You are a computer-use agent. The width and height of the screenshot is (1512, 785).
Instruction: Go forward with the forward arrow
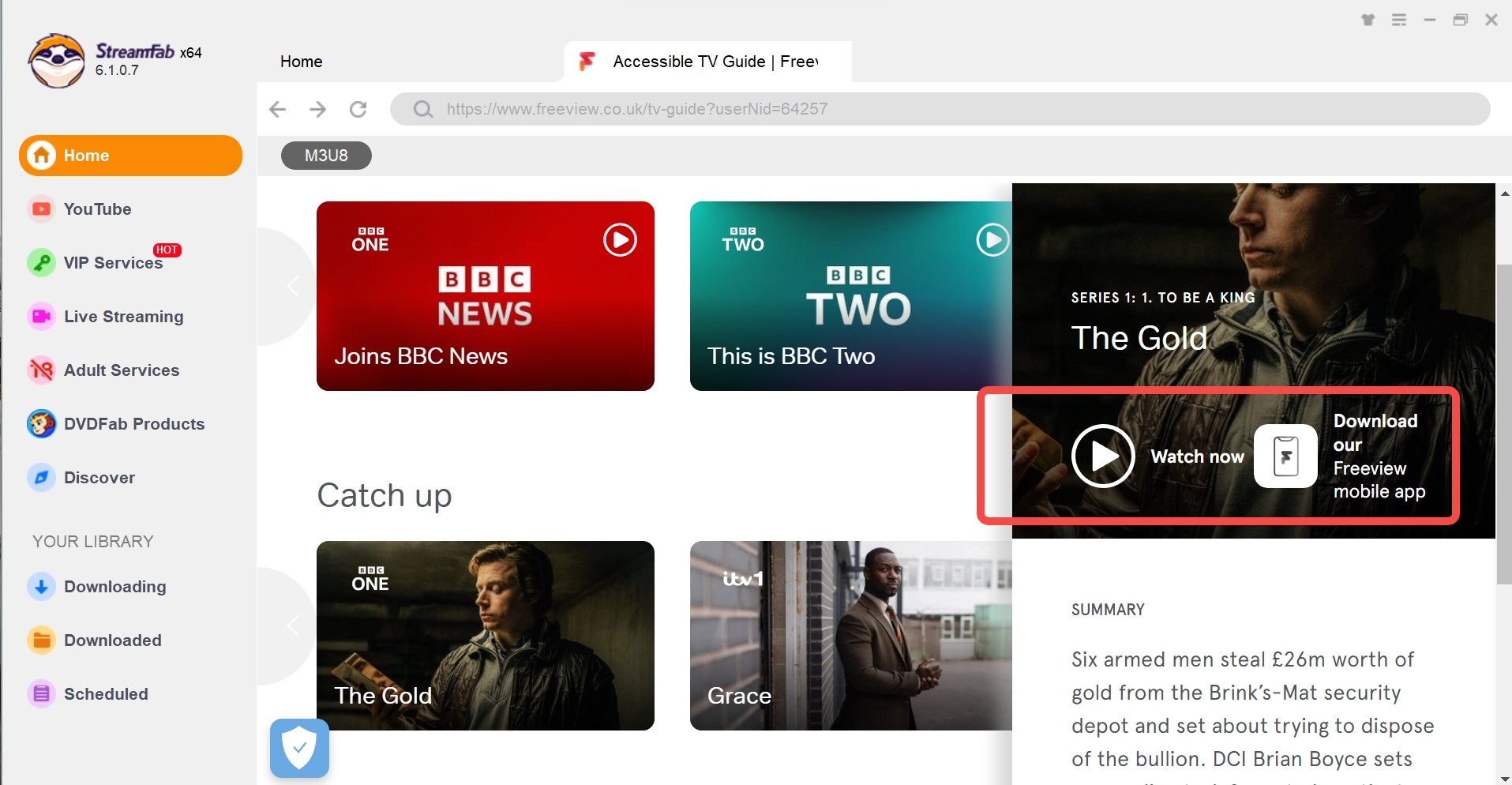(x=317, y=109)
